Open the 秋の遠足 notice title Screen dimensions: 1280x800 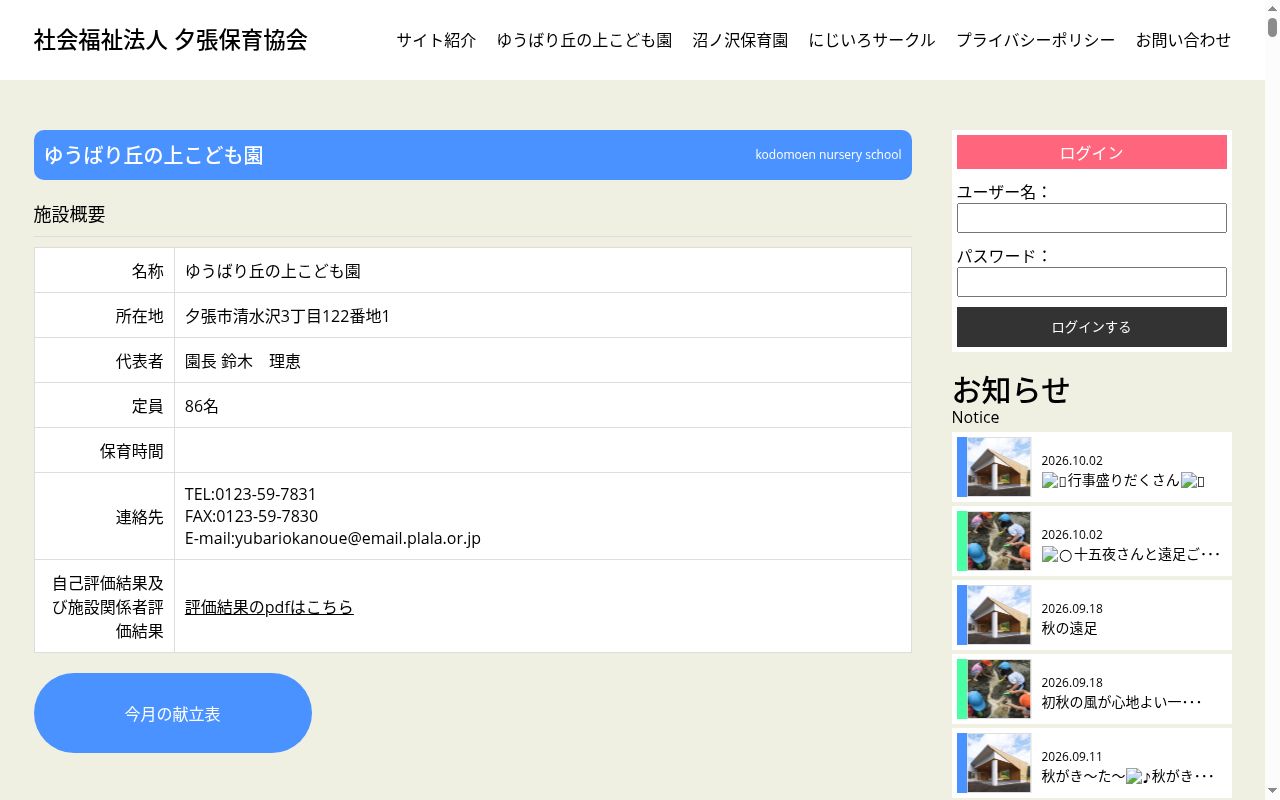tap(1069, 628)
